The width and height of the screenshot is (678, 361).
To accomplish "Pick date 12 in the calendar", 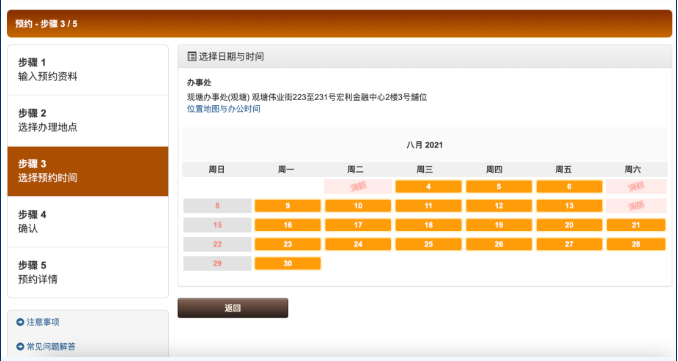I will pyautogui.click(x=499, y=206).
